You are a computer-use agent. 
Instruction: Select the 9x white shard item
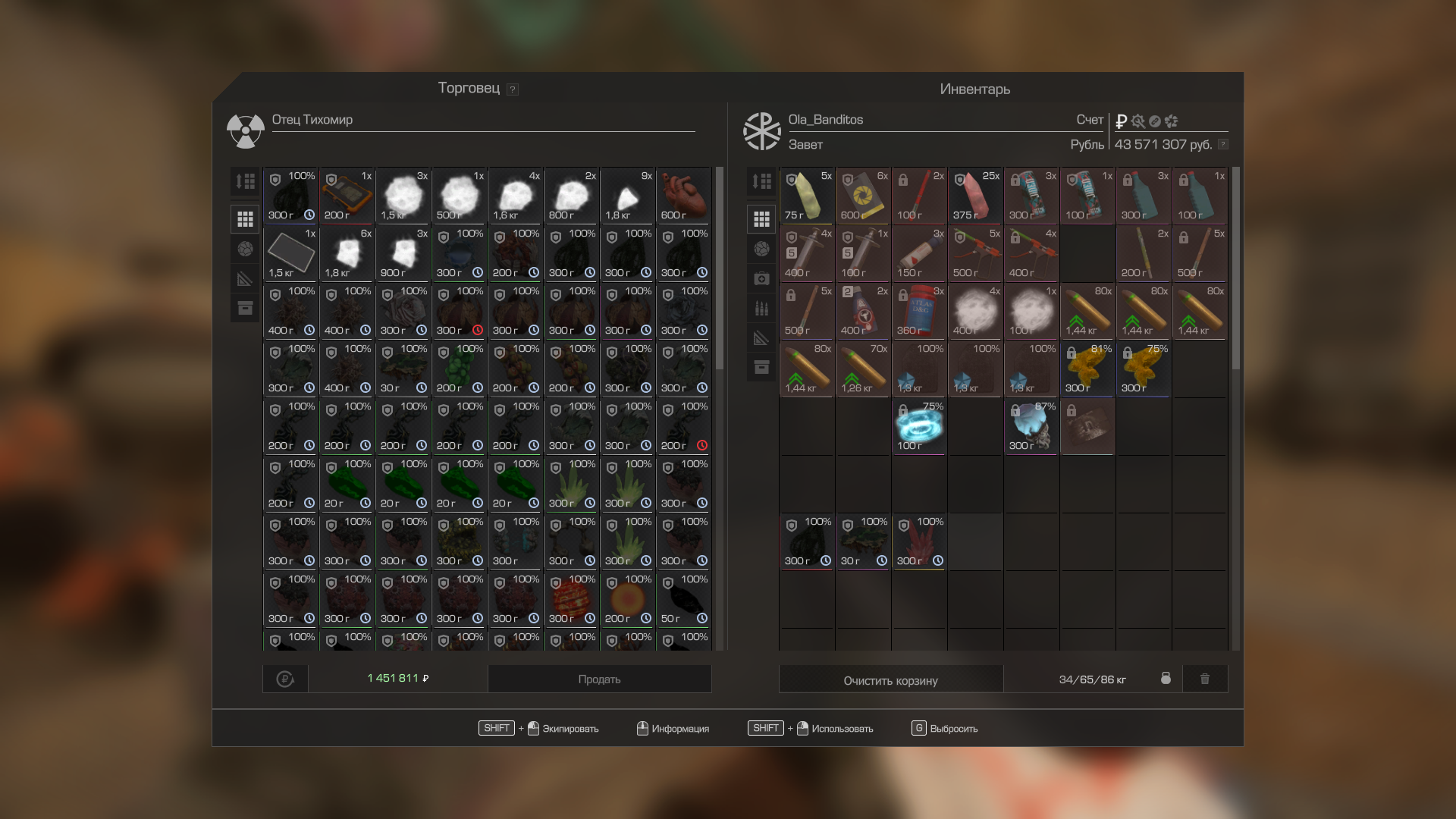(x=628, y=196)
